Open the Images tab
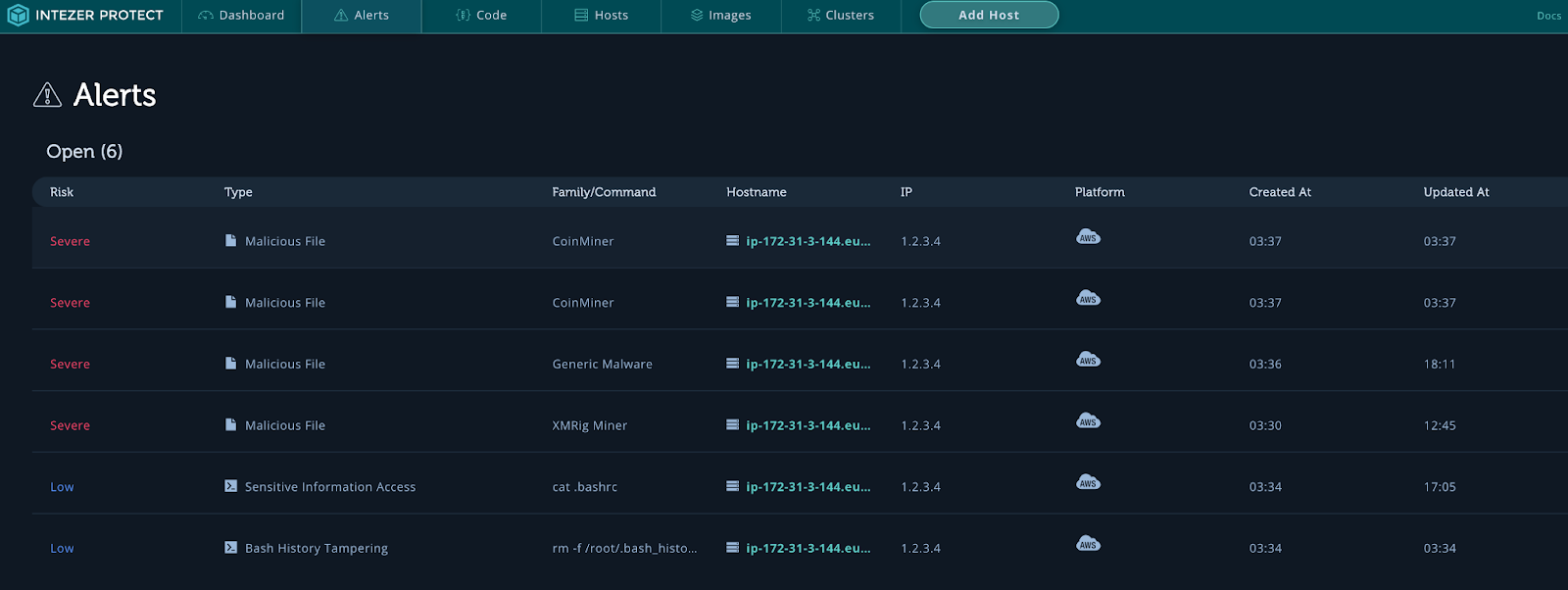 720,16
